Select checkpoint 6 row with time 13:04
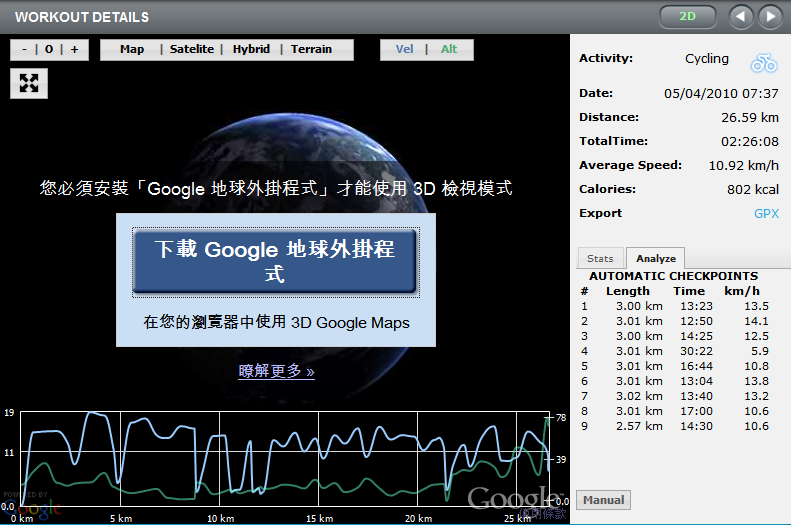The height and width of the screenshot is (525, 791). tap(674, 381)
